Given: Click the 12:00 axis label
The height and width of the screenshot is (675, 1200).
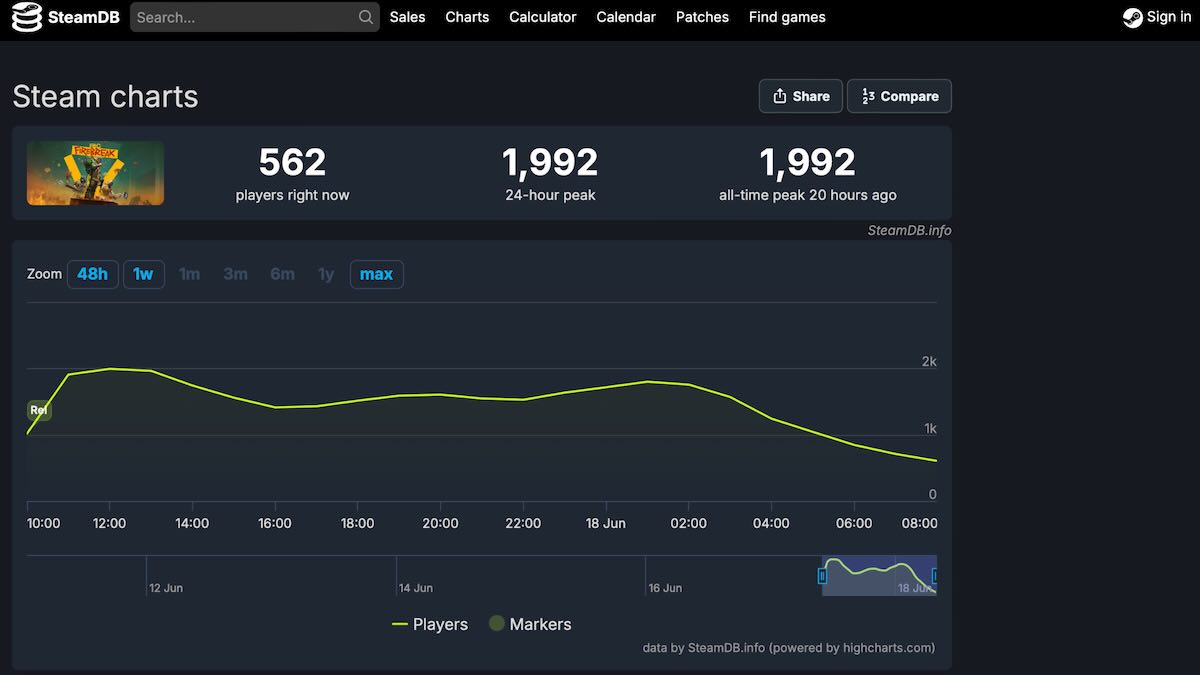Looking at the screenshot, I should [x=109, y=523].
